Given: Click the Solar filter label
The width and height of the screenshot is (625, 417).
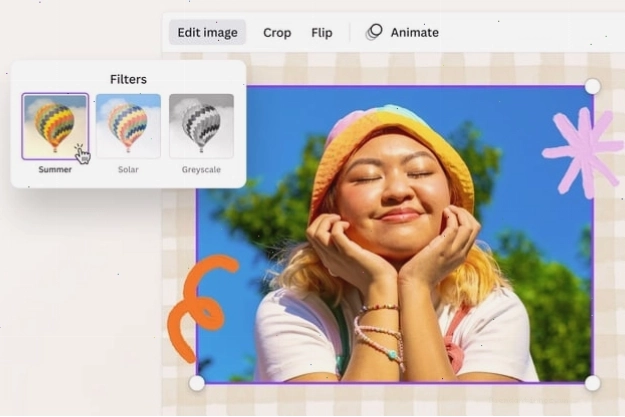Looking at the screenshot, I should 128,169.
